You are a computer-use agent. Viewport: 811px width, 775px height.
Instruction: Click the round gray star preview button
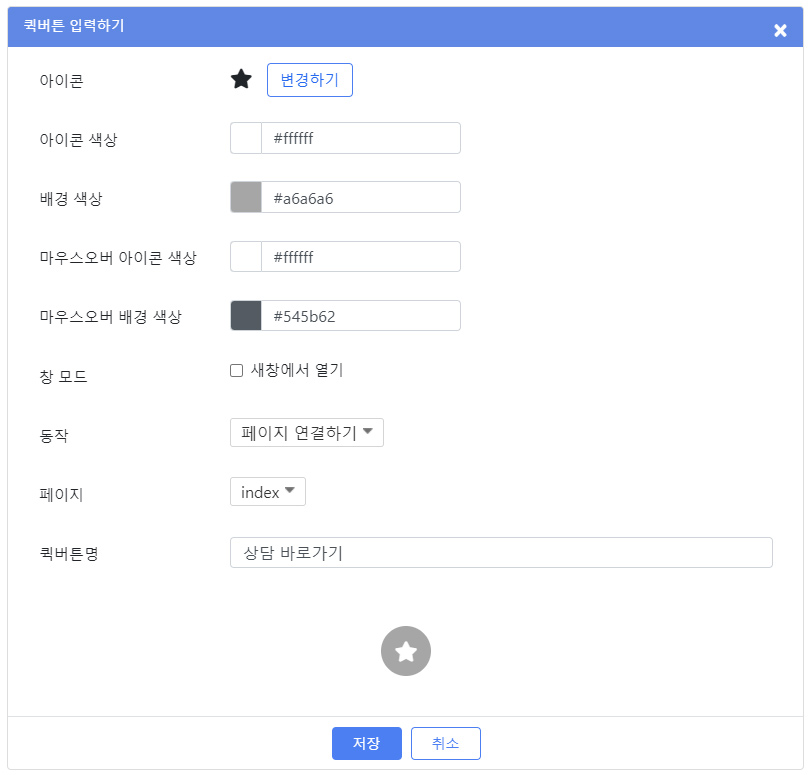click(x=406, y=651)
